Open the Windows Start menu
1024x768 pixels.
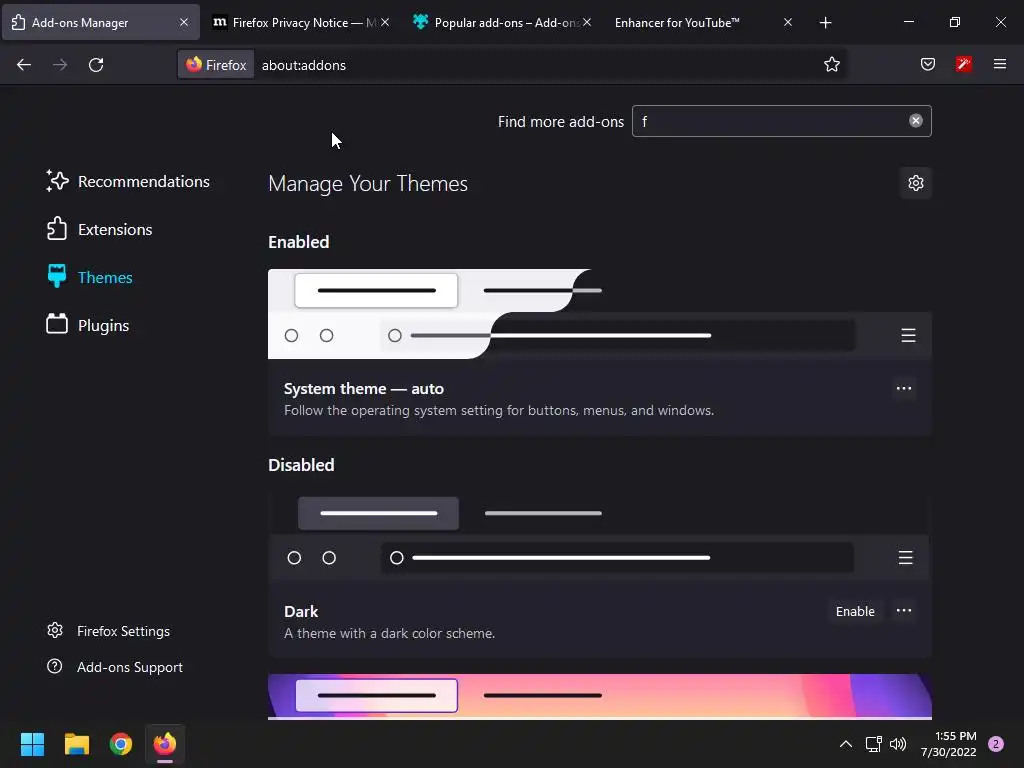pyautogui.click(x=32, y=744)
